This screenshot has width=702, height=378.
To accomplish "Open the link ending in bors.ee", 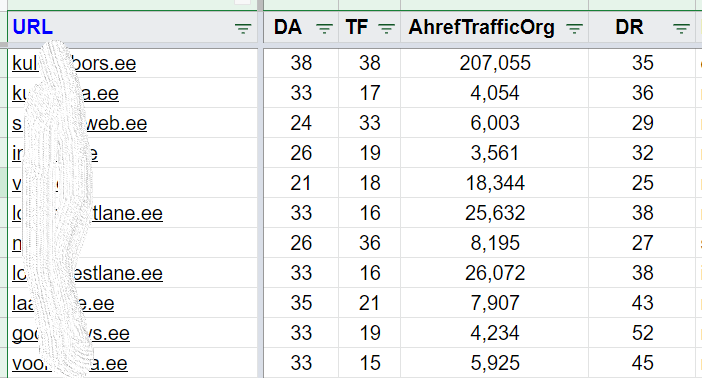I will click(74, 63).
